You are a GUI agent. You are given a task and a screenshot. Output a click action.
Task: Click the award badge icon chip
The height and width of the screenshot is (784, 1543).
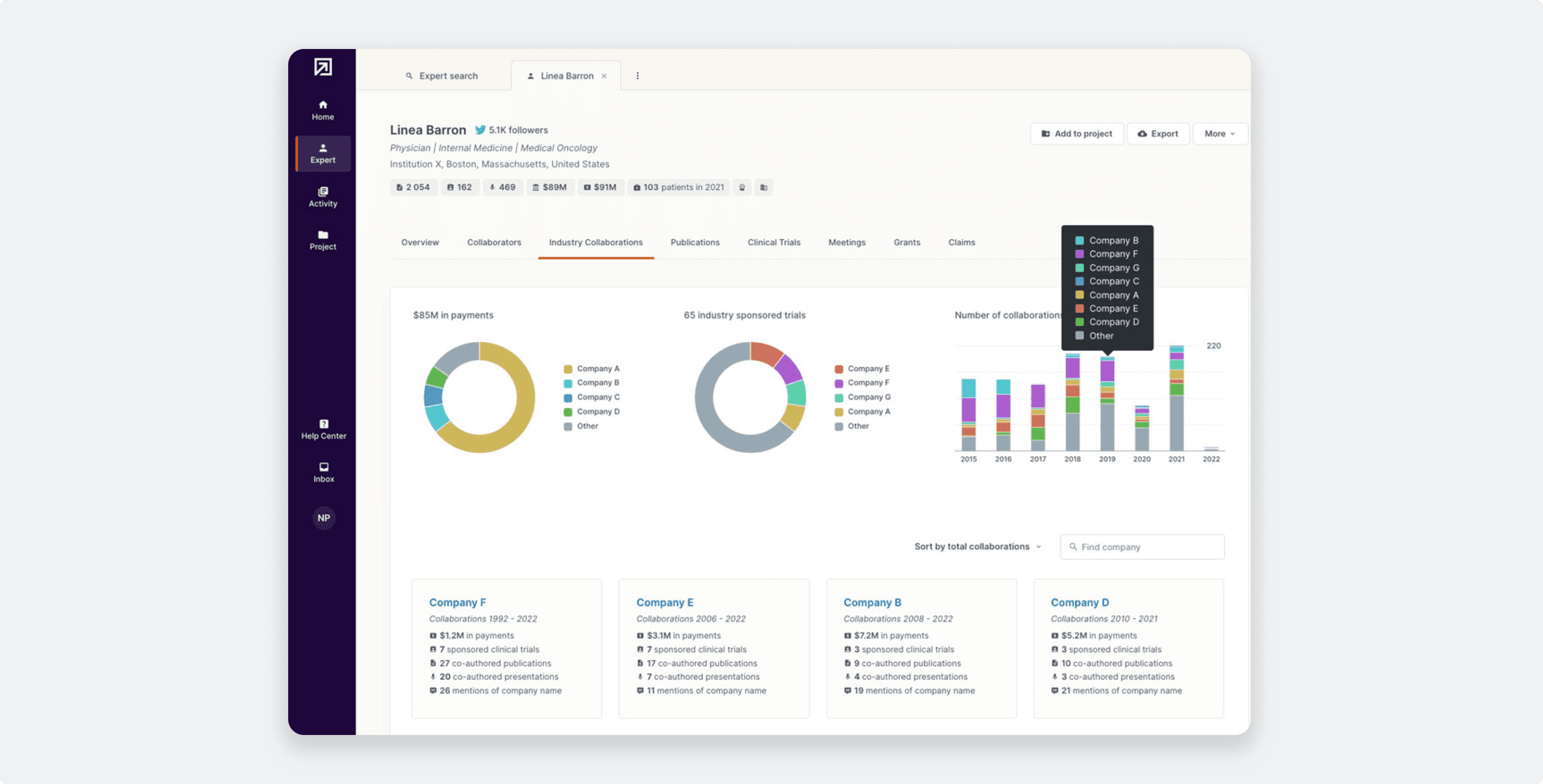742,188
